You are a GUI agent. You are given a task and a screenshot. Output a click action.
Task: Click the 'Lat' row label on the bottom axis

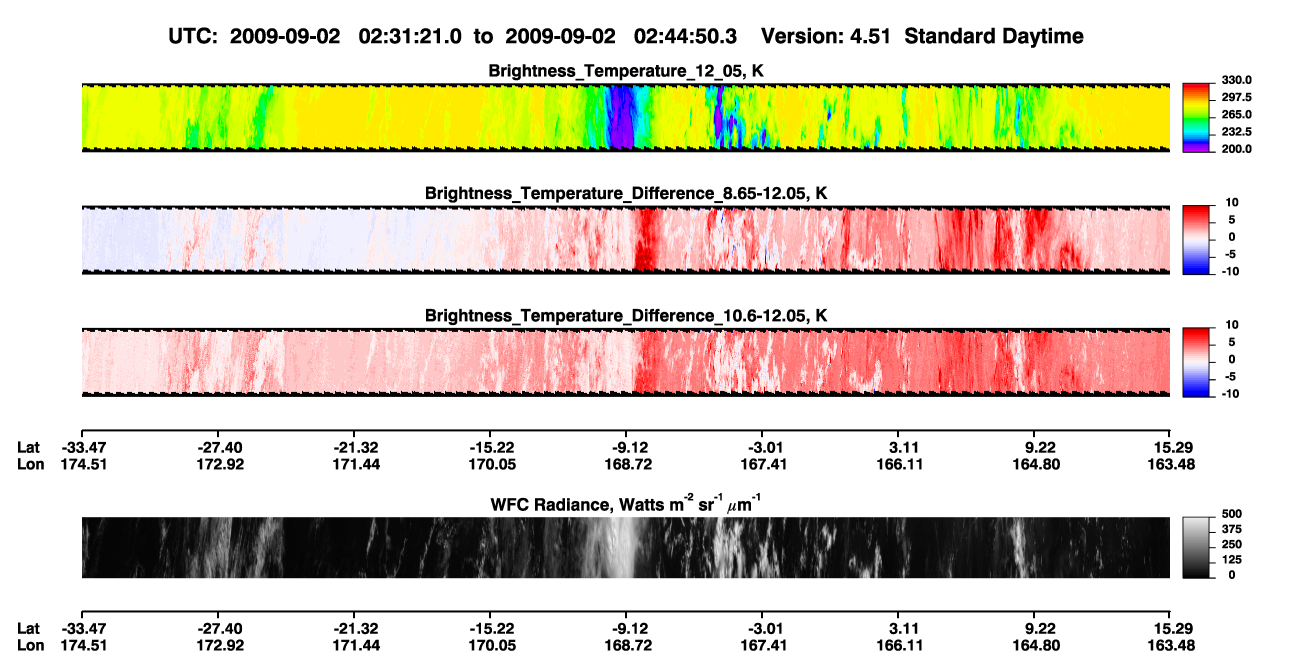29,628
